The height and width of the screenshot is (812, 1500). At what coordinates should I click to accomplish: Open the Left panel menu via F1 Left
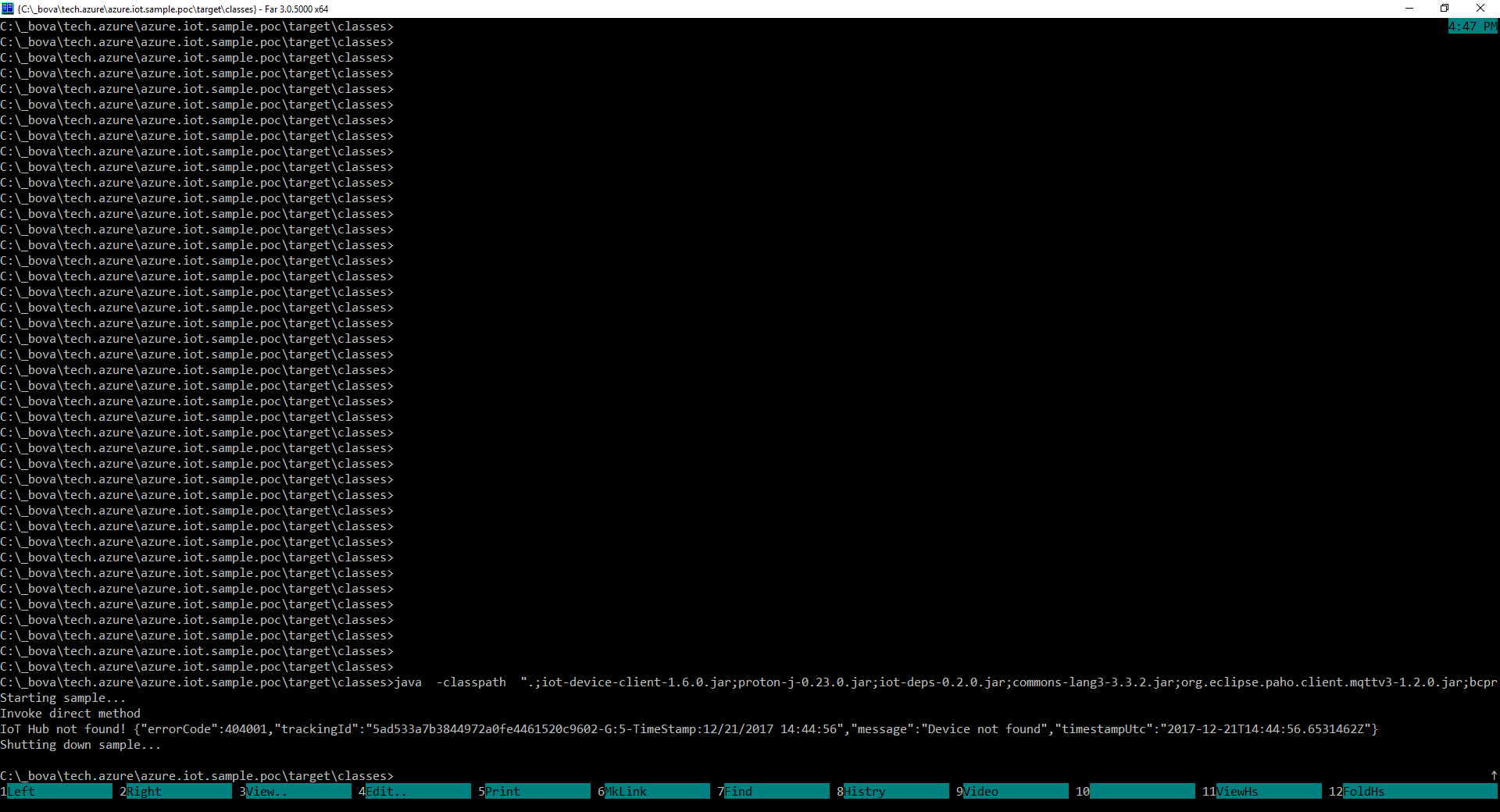(55, 792)
